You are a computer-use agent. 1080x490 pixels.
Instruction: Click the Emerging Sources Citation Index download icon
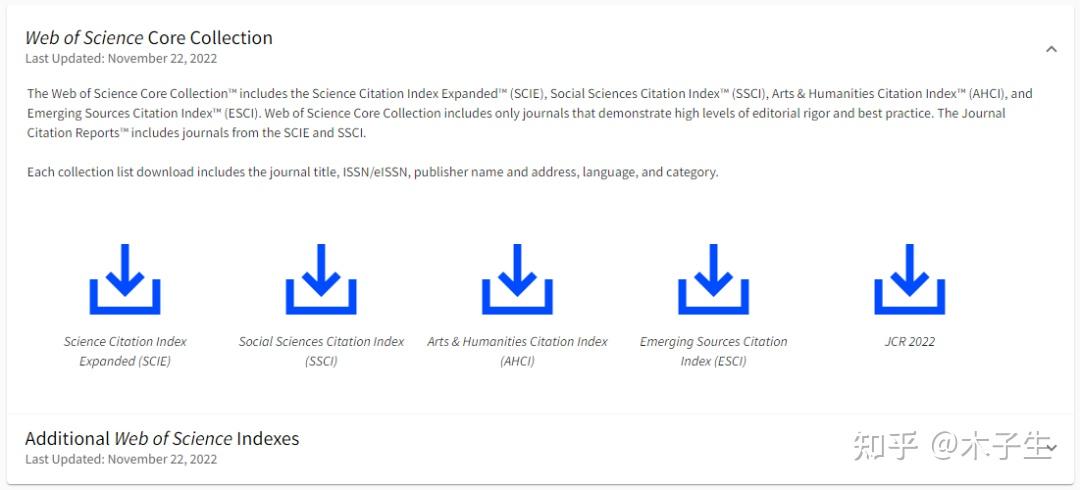(713, 279)
